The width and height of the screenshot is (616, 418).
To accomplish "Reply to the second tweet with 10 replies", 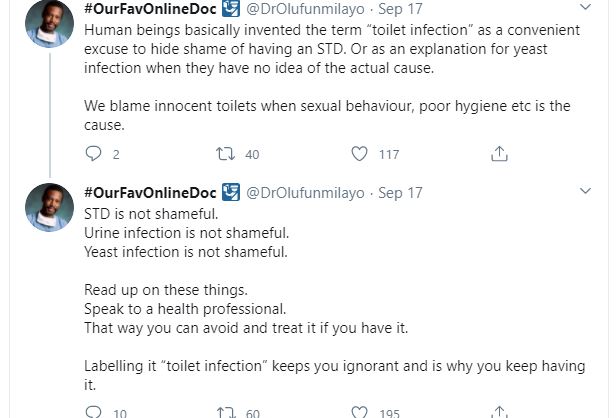I will (94, 412).
